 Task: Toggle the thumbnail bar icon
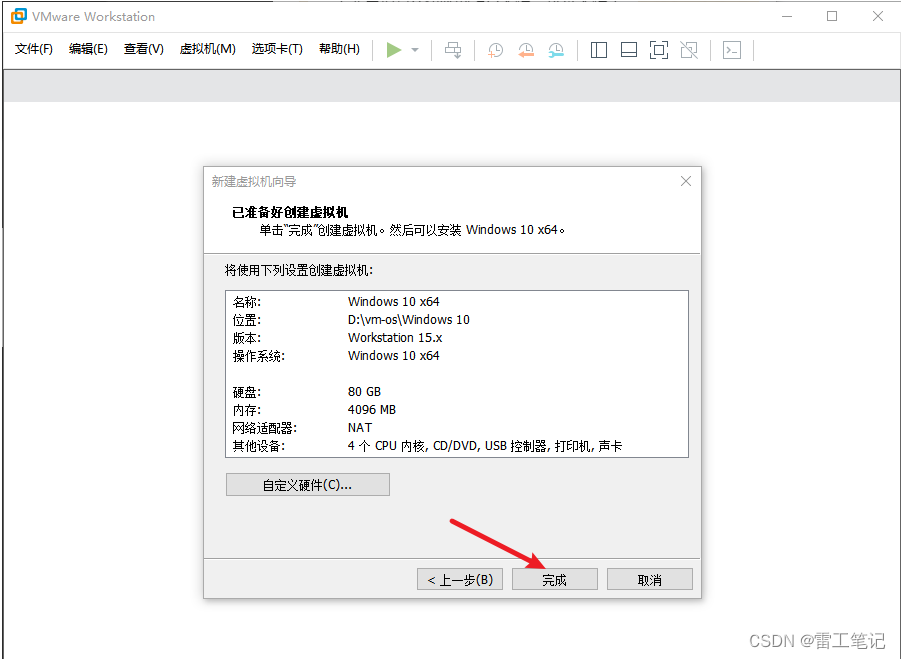[x=629, y=50]
